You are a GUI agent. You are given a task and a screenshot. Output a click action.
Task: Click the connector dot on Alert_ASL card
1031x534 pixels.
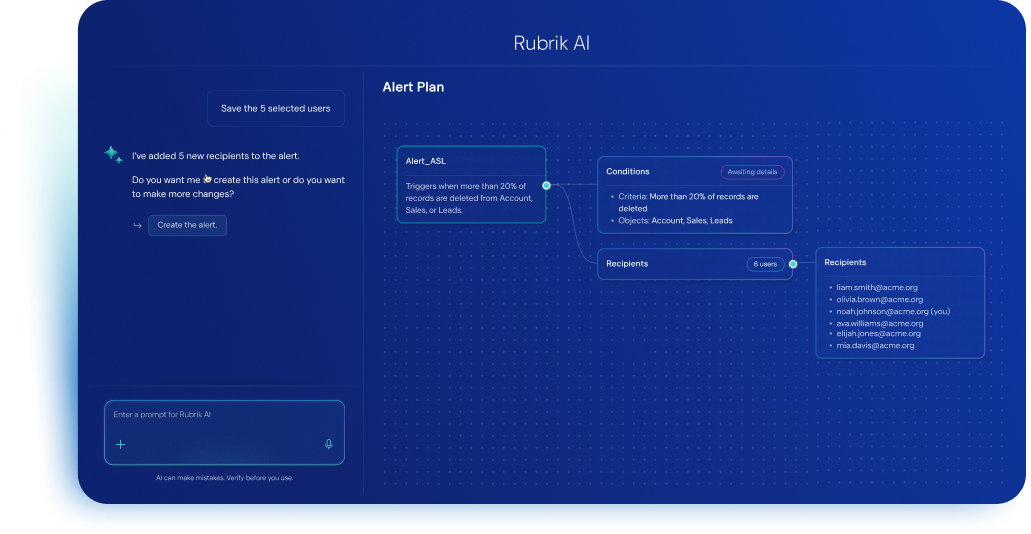pos(546,185)
